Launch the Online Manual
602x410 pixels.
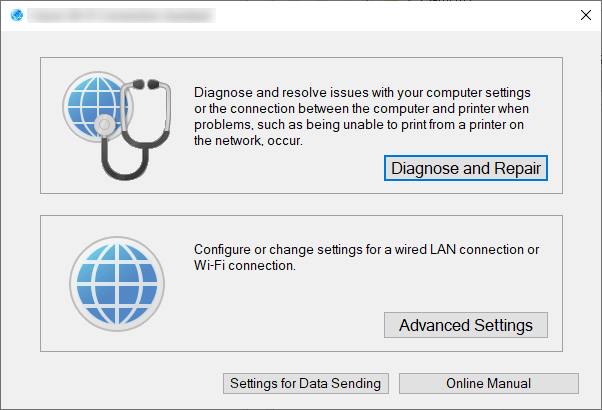coord(488,383)
